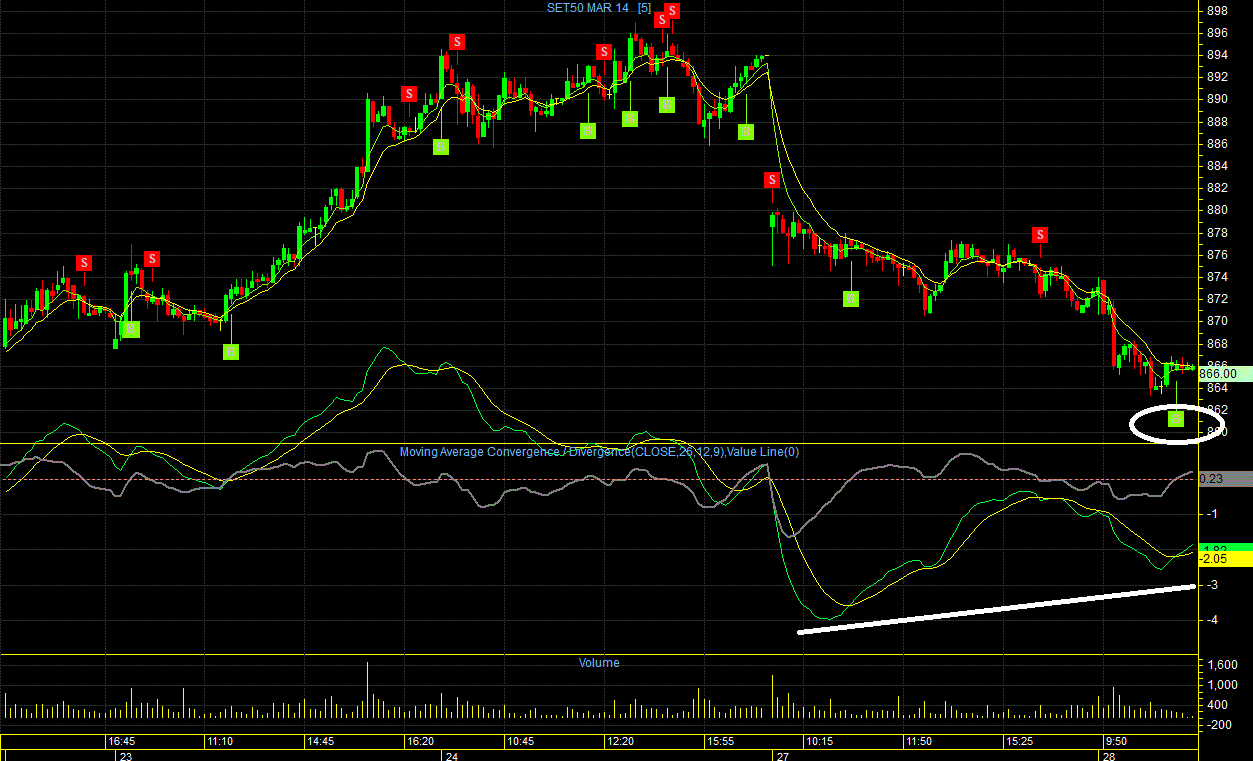1253x761 pixels.
Task: Click the tallest volume bar before 16:20
Action: tap(367, 690)
